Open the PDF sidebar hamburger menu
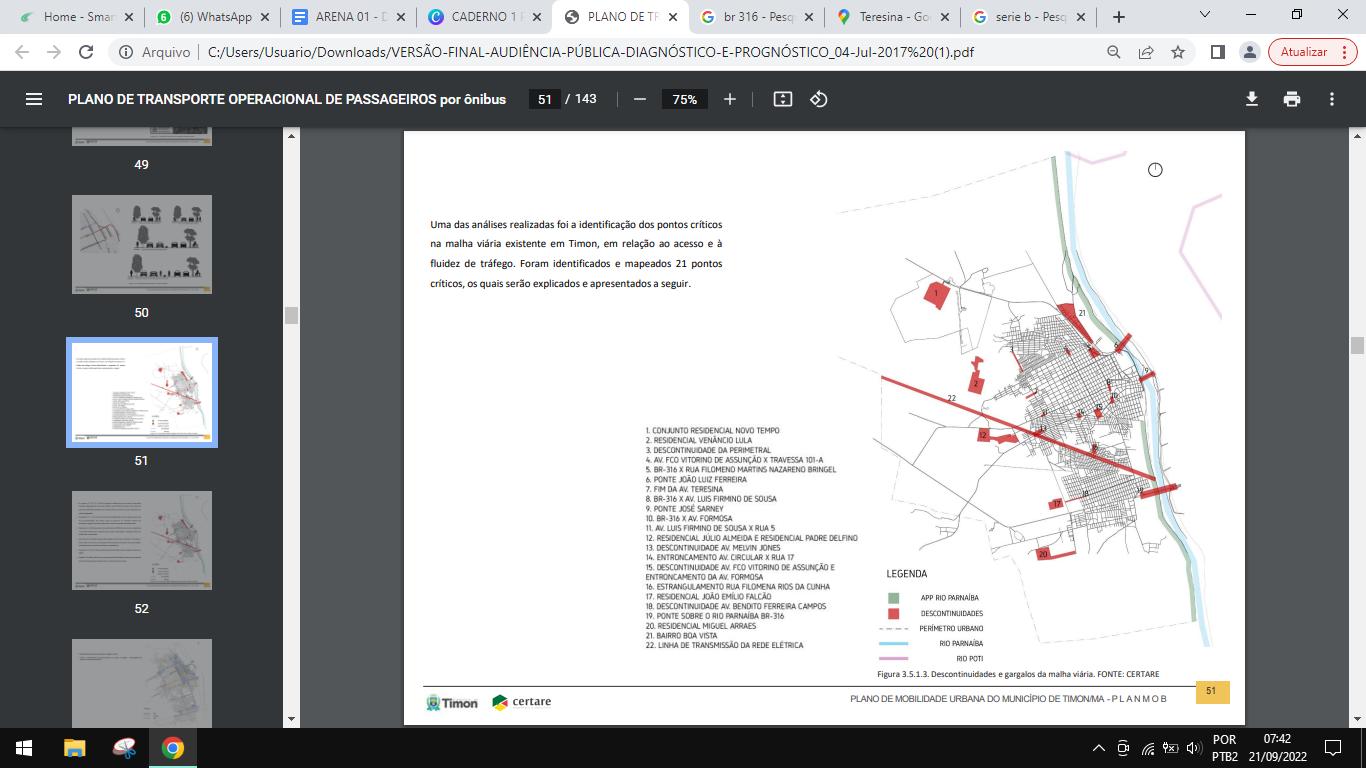Screen dimensions: 1366x768 [x=34, y=99]
